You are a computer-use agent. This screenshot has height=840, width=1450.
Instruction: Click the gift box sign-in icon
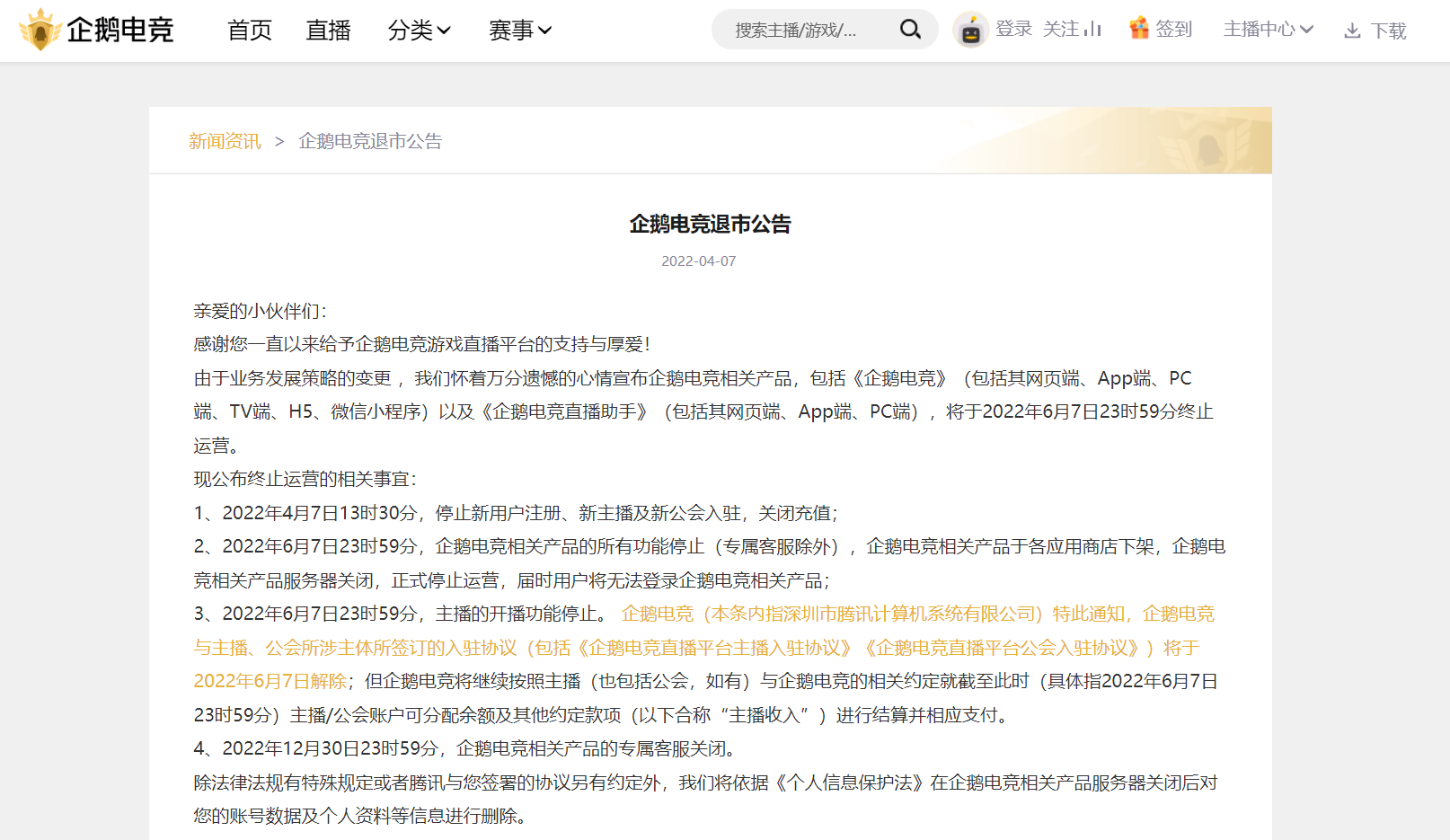point(1139,29)
